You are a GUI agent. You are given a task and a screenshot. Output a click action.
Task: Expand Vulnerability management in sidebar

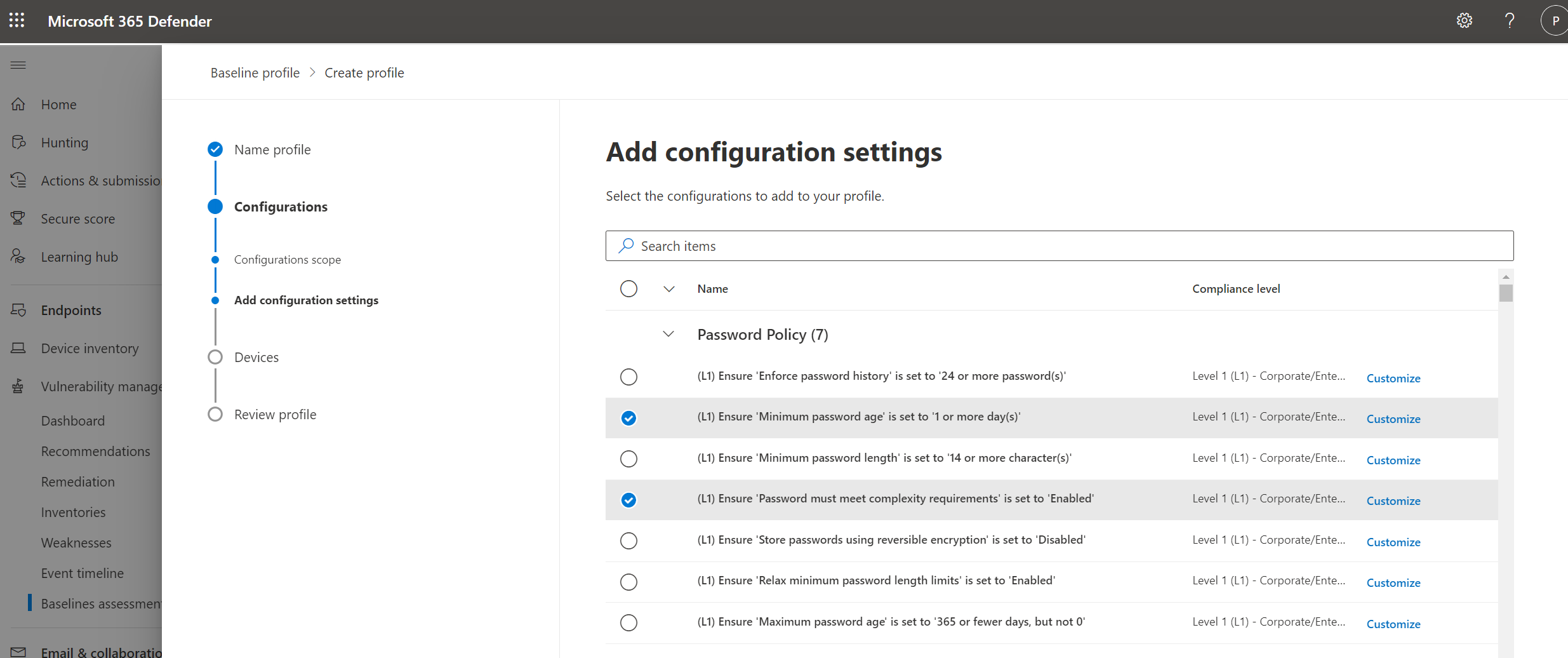[x=102, y=386]
